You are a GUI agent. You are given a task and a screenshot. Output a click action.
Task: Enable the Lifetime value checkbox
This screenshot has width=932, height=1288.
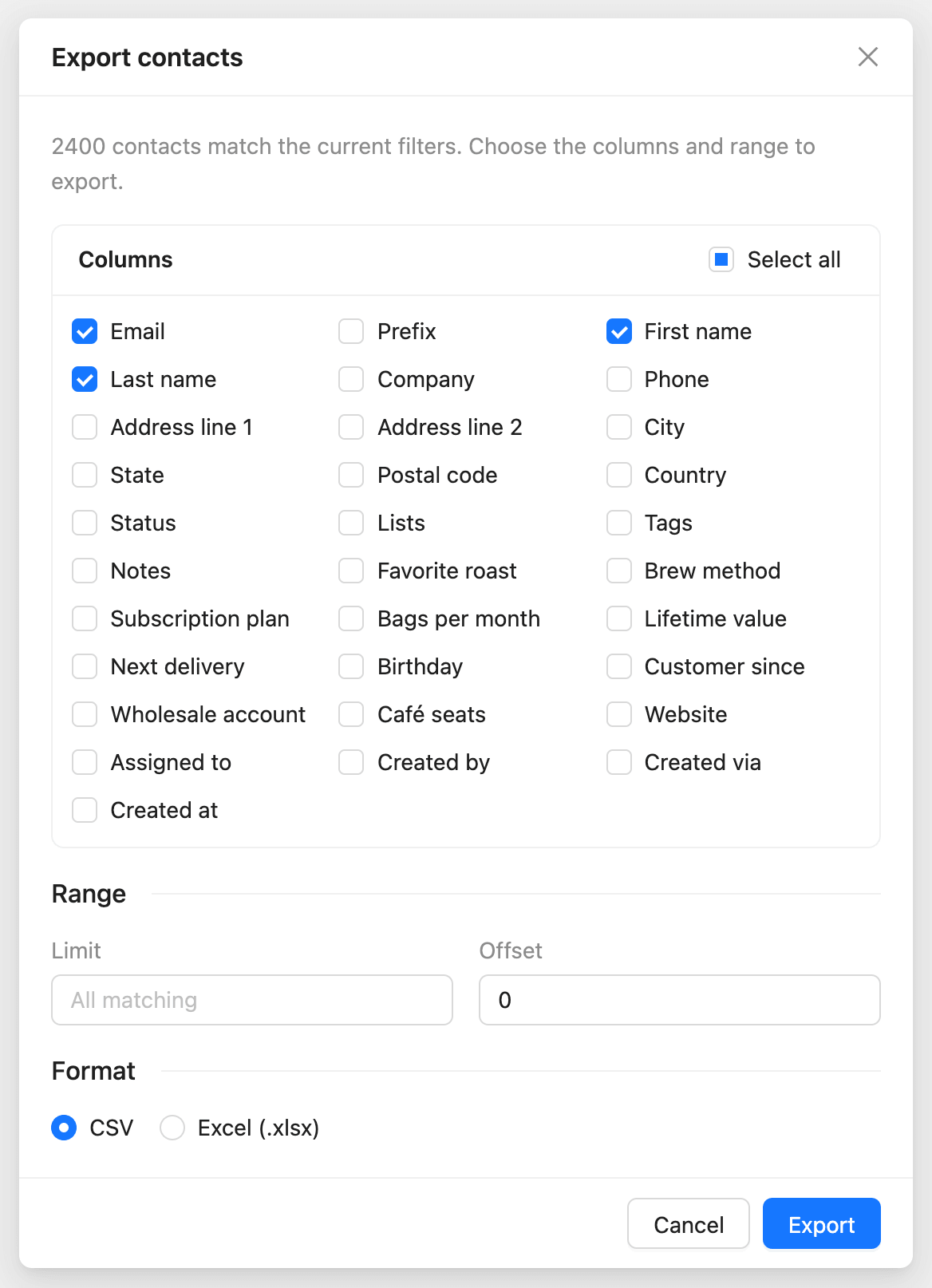tap(619, 618)
